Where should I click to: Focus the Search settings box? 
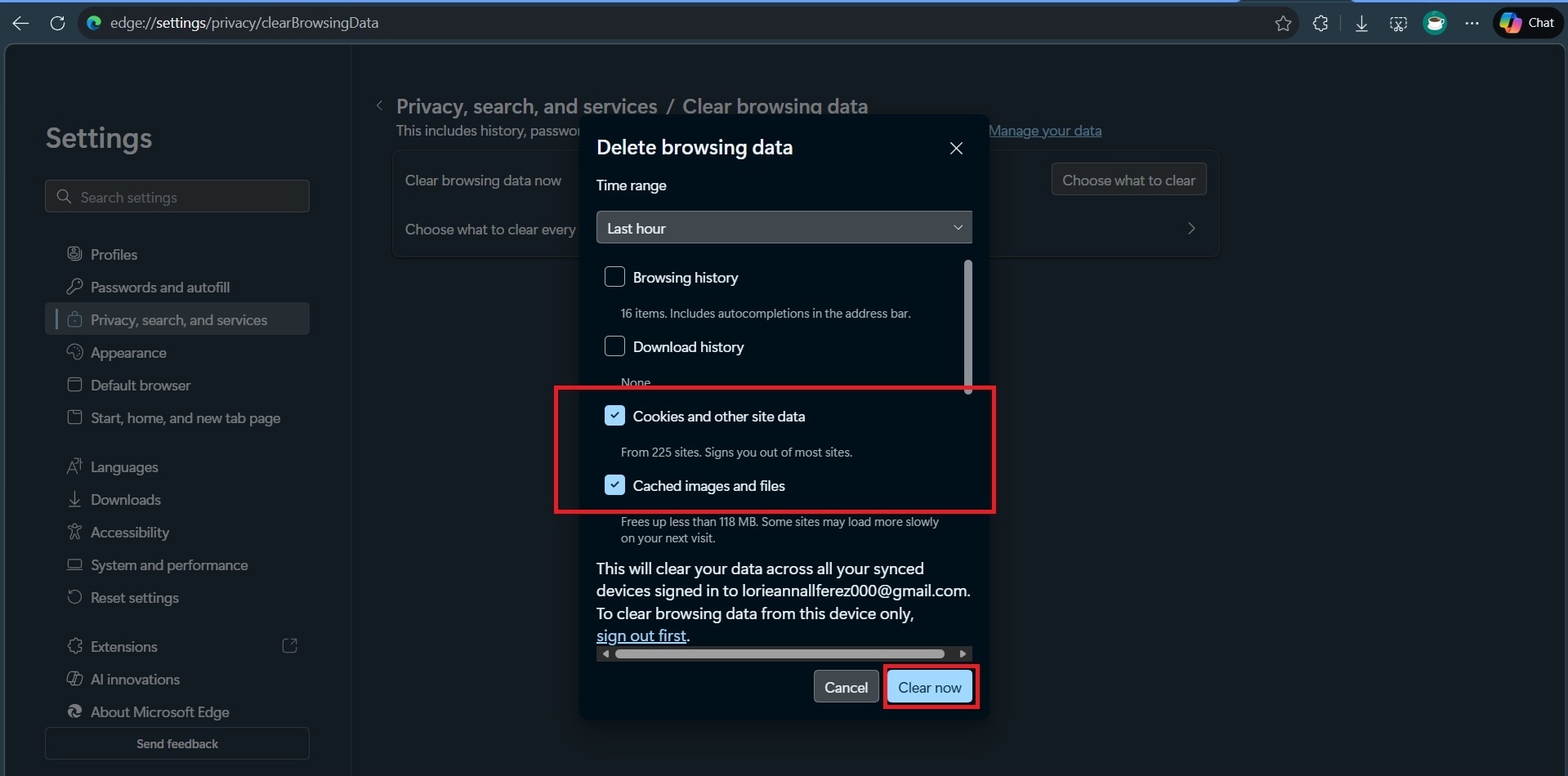pos(177,196)
